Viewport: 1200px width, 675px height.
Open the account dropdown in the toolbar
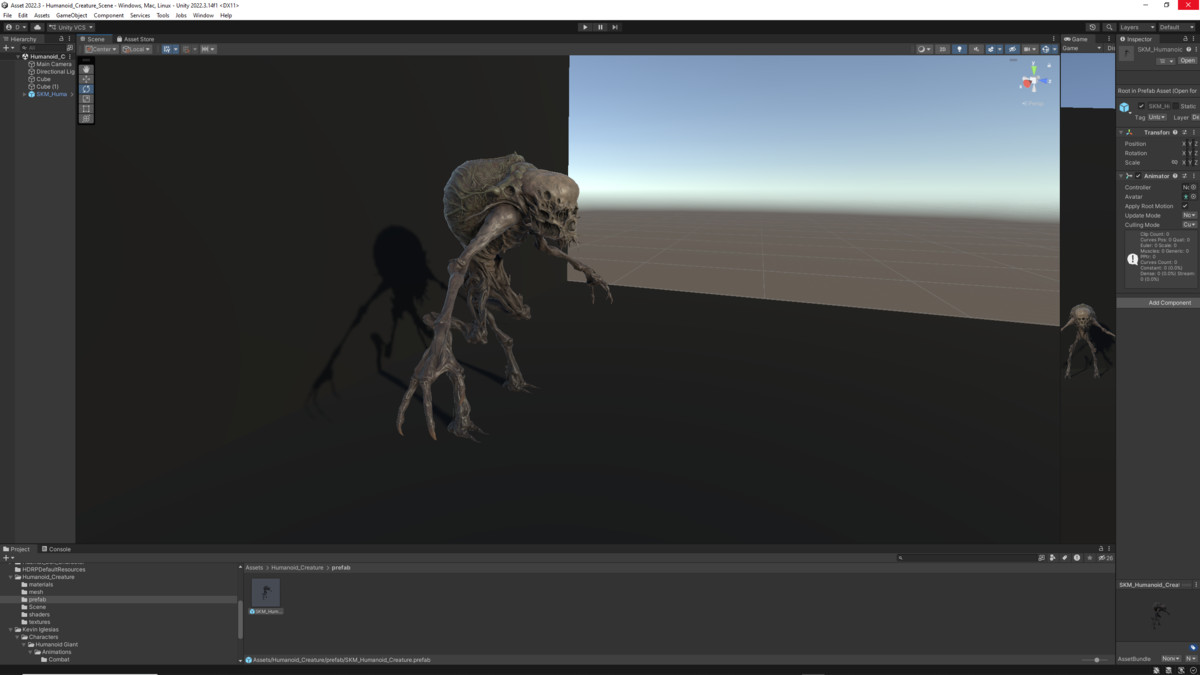click(x=15, y=27)
